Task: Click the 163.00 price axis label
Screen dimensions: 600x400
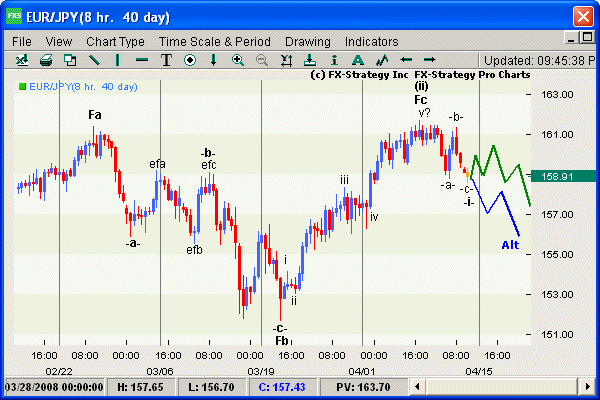Action: pyautogui.click(x=557, y=95)
